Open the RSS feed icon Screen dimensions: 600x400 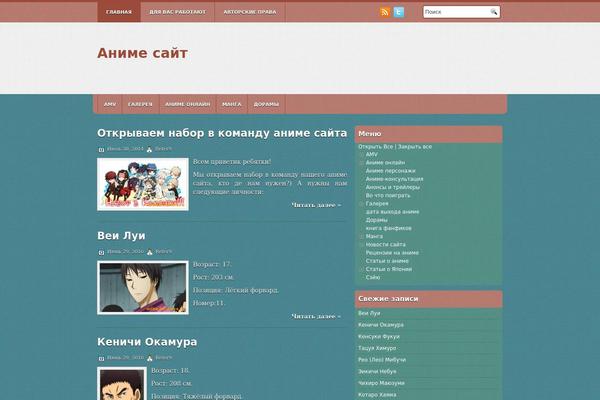[x=385, y=12]
